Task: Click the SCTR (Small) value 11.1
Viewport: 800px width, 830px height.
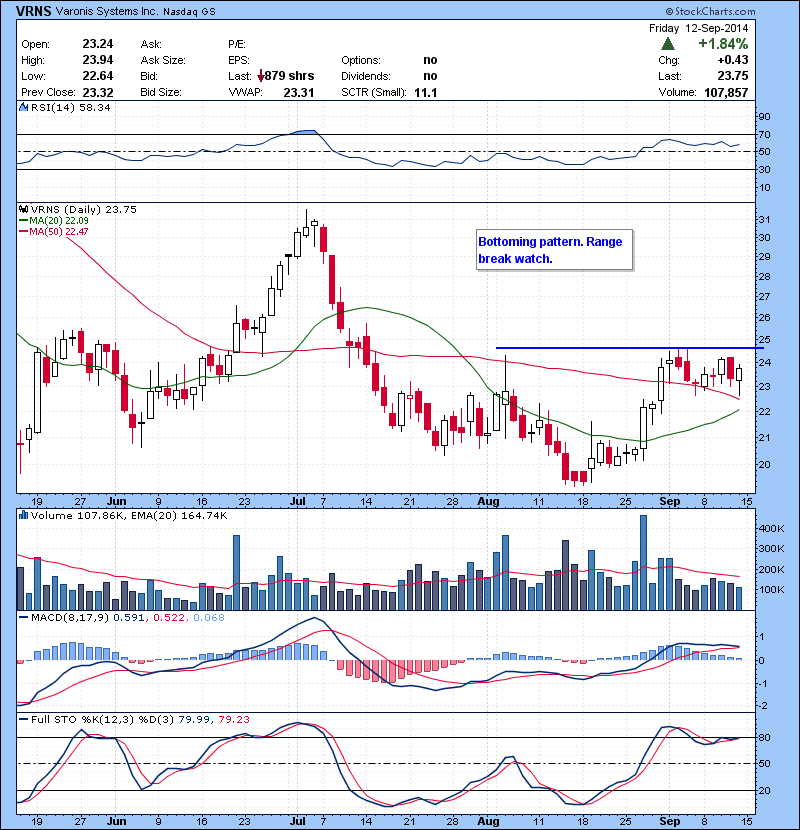Action: click(x=426, y=92)
